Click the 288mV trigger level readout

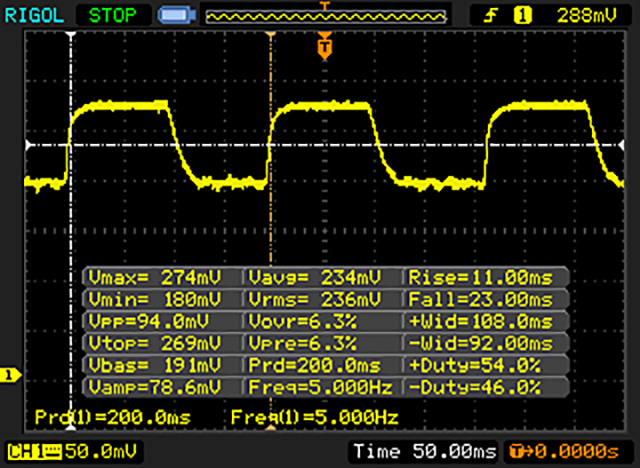(587, 16)
